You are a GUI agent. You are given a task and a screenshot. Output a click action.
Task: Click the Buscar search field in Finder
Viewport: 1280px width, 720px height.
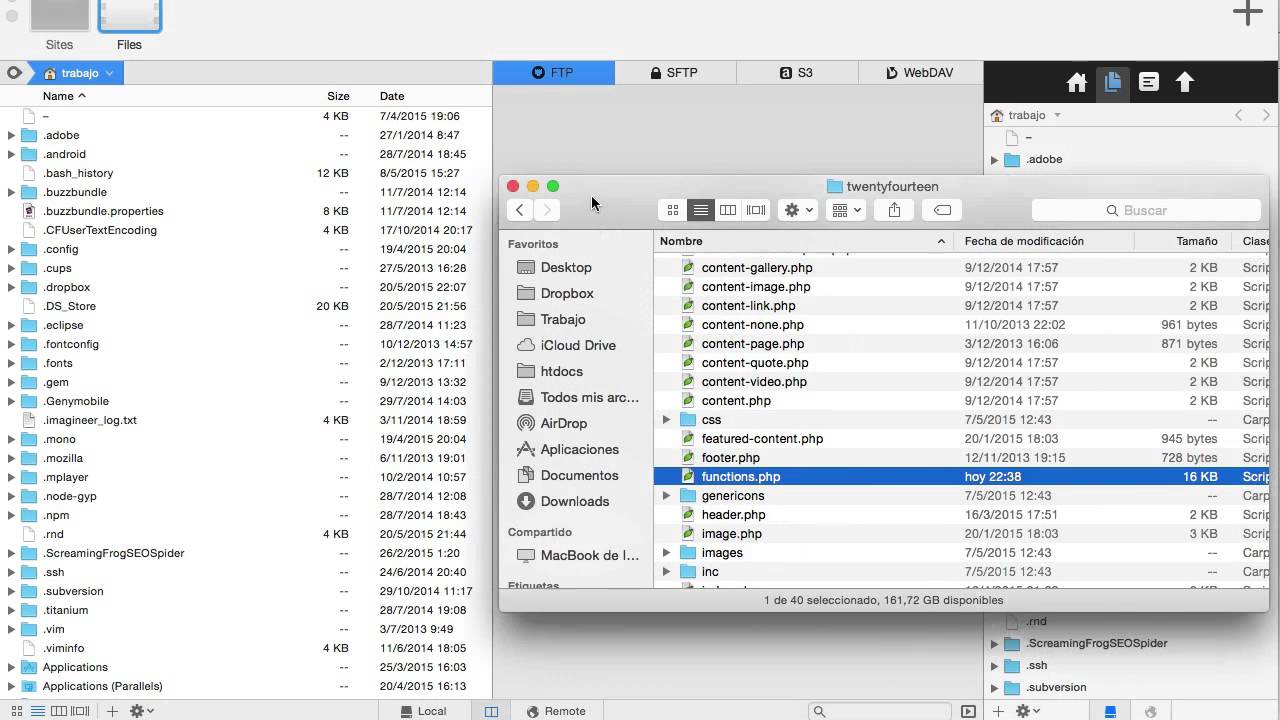click(1146, 210)
